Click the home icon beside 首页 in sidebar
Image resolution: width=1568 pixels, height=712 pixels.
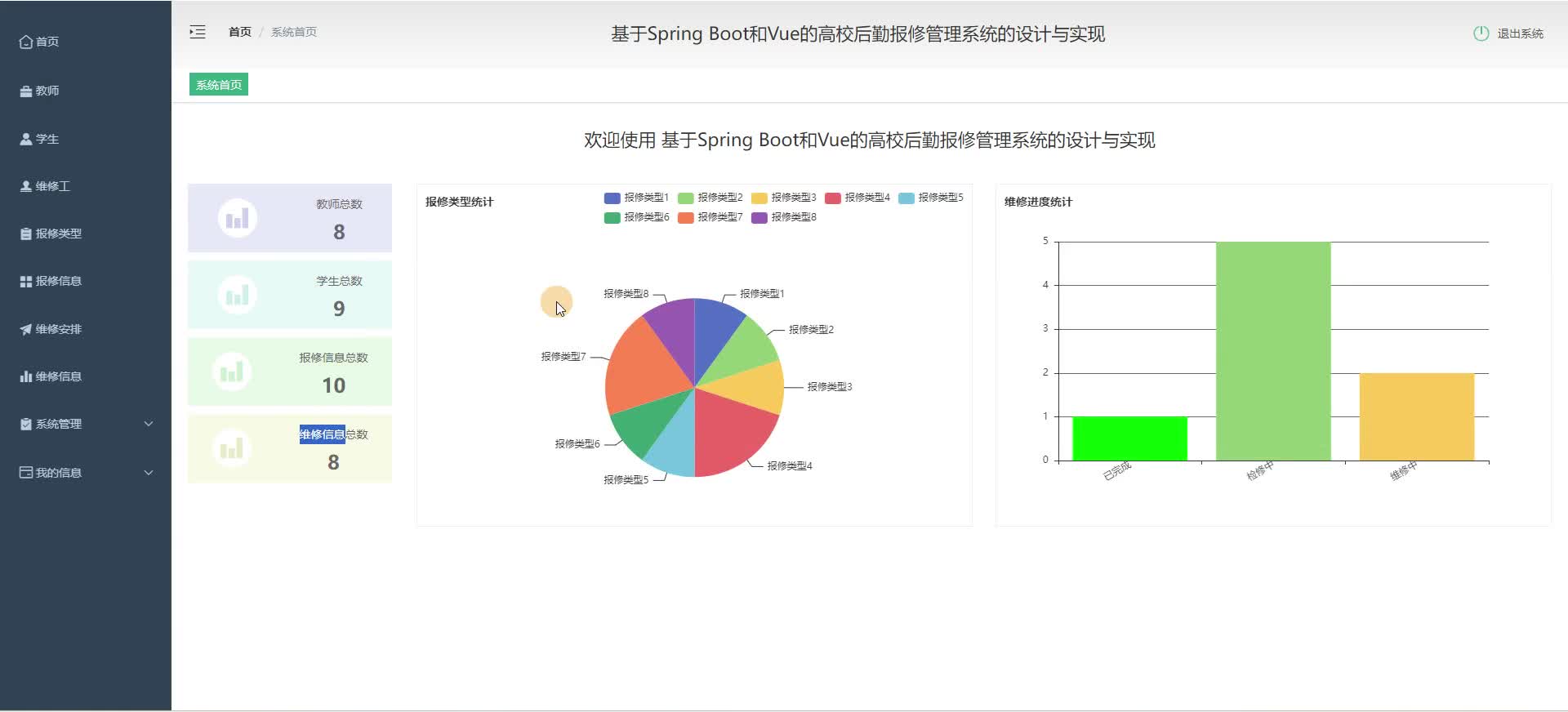[x=26, y=42]
